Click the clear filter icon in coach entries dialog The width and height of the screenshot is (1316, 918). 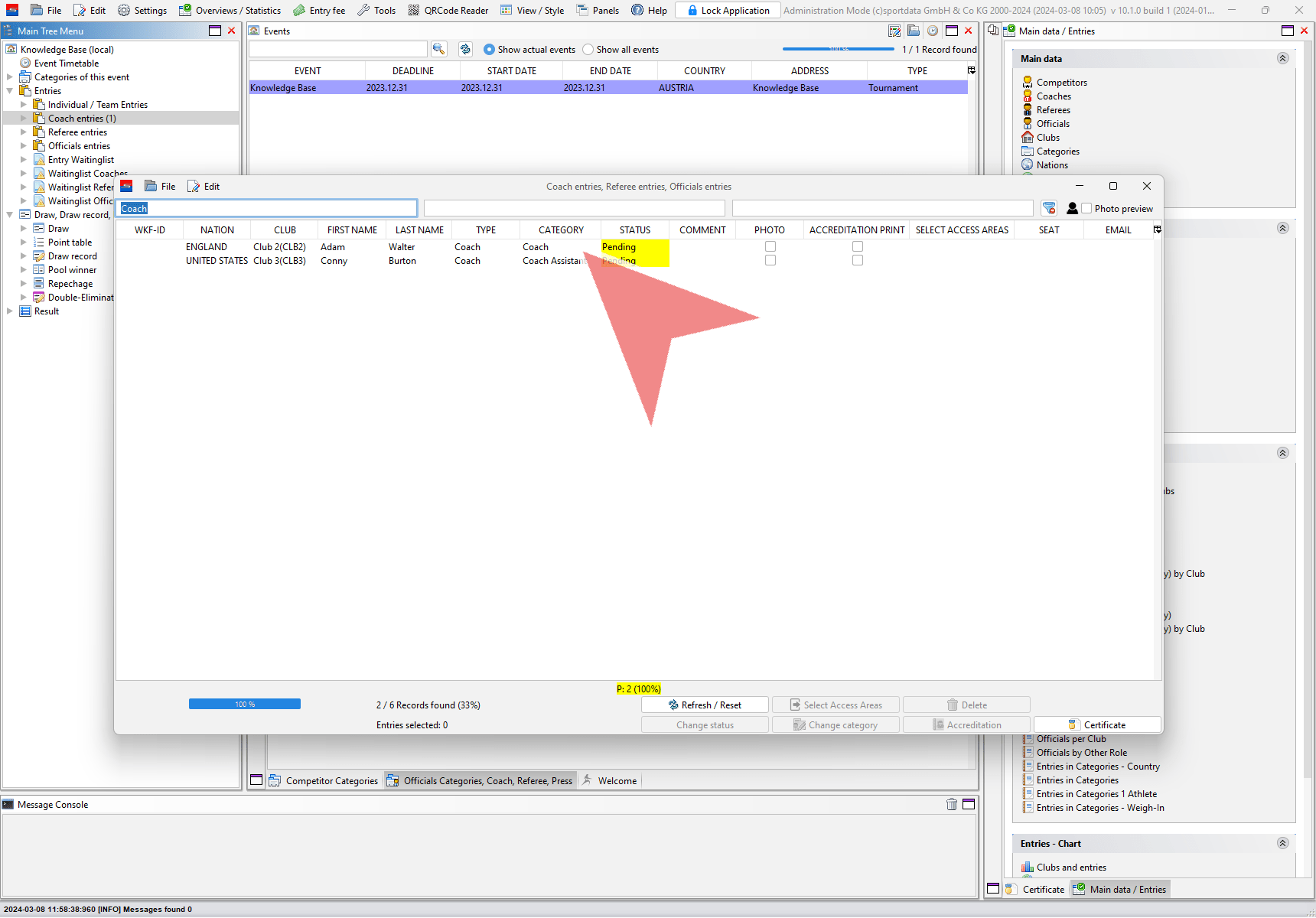[1049, 208]
